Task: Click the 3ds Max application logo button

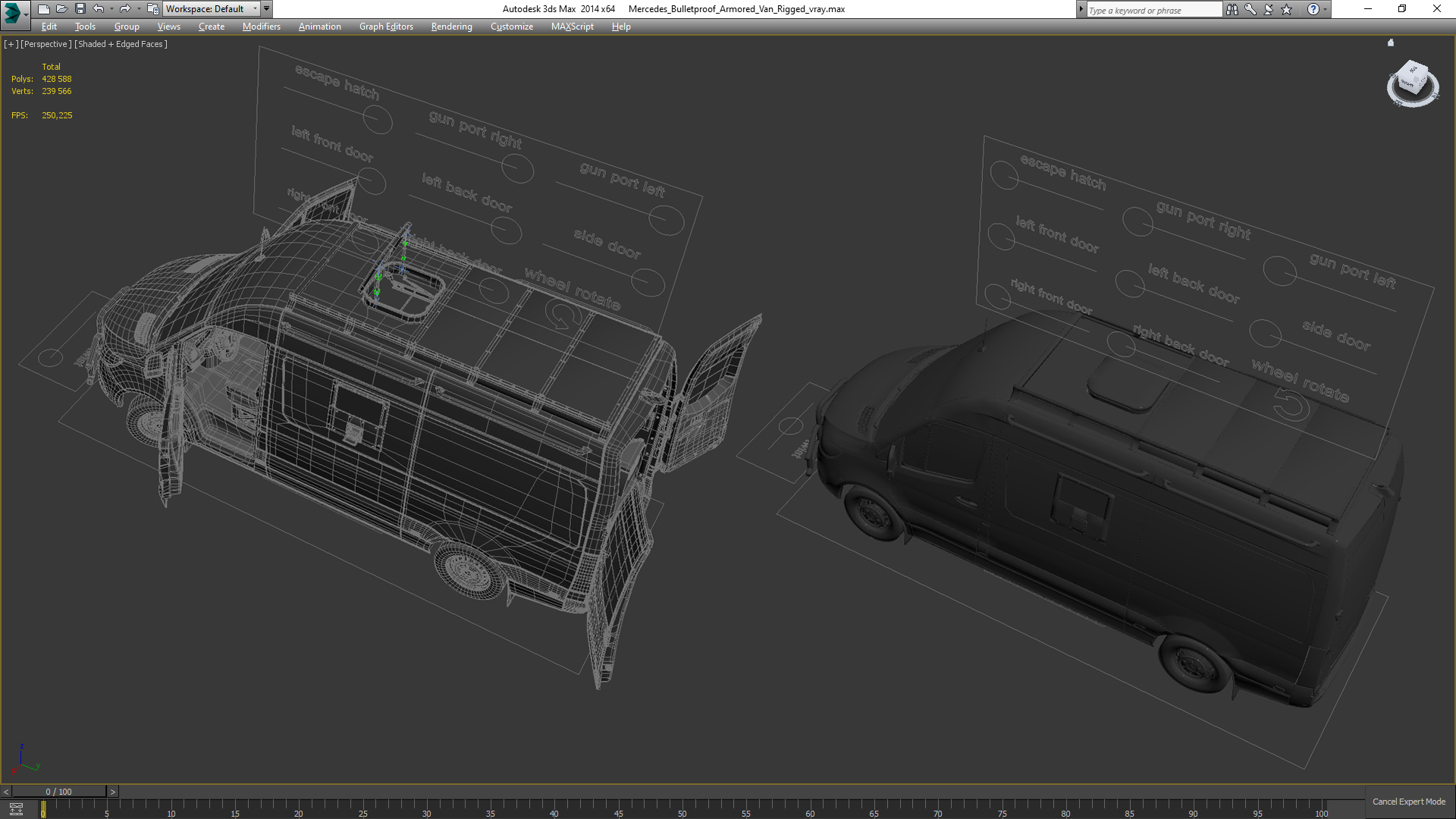Action: pyautogui.click(x=13, y=11)
